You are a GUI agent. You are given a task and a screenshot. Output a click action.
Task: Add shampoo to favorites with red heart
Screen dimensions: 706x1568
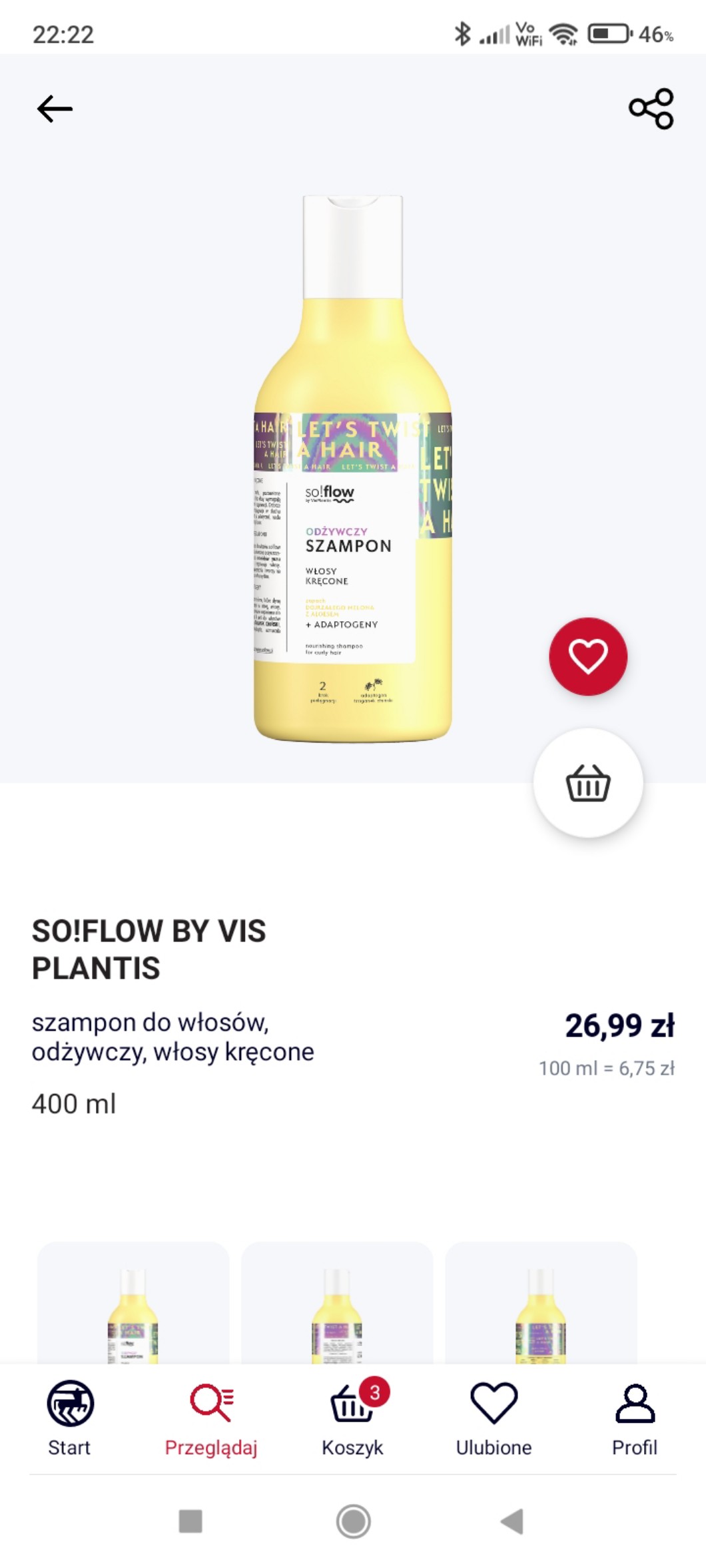[x=587, y=656]
